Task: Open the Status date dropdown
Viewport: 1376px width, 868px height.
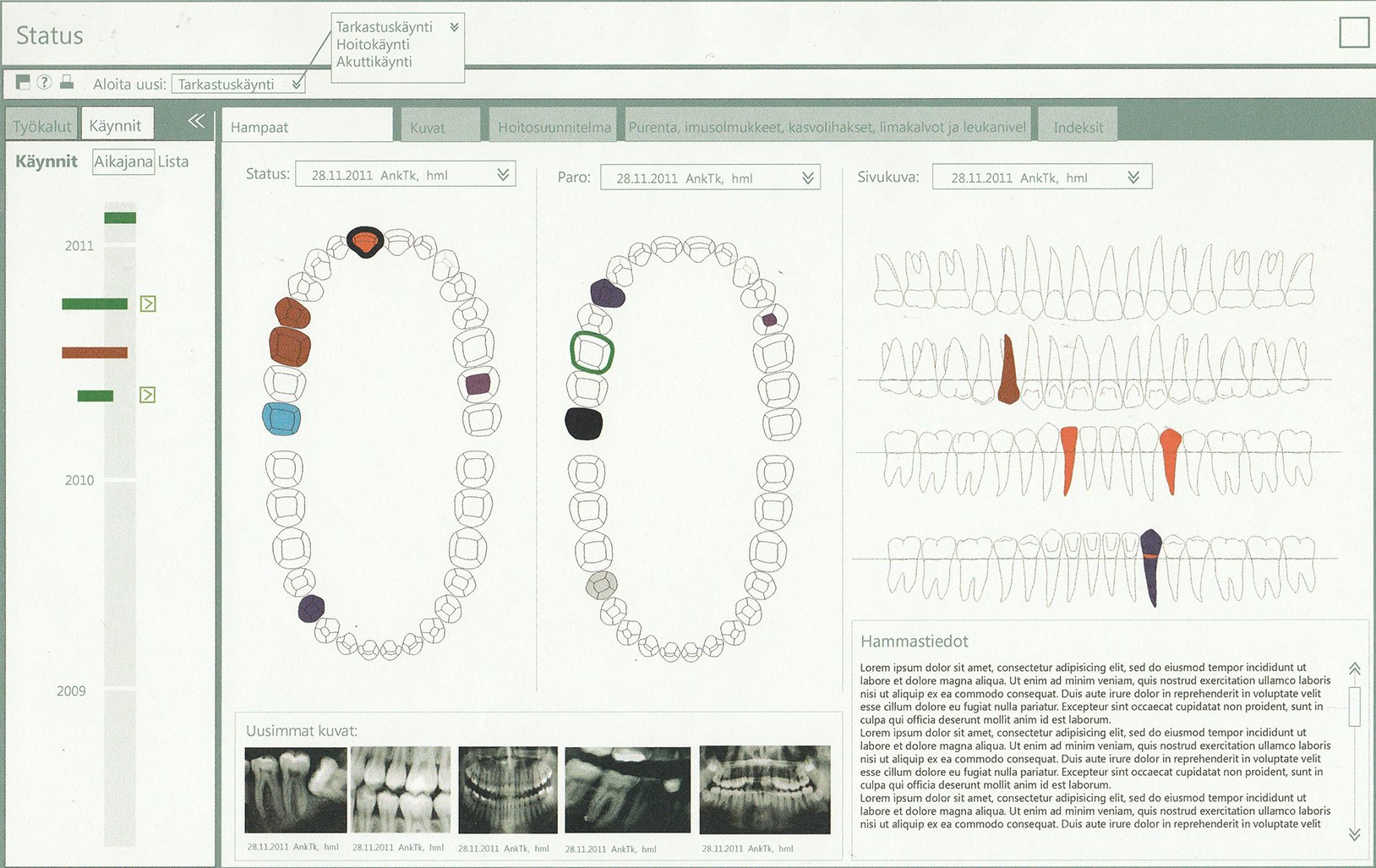Action: pyautogui.click(x=405, y=175)
